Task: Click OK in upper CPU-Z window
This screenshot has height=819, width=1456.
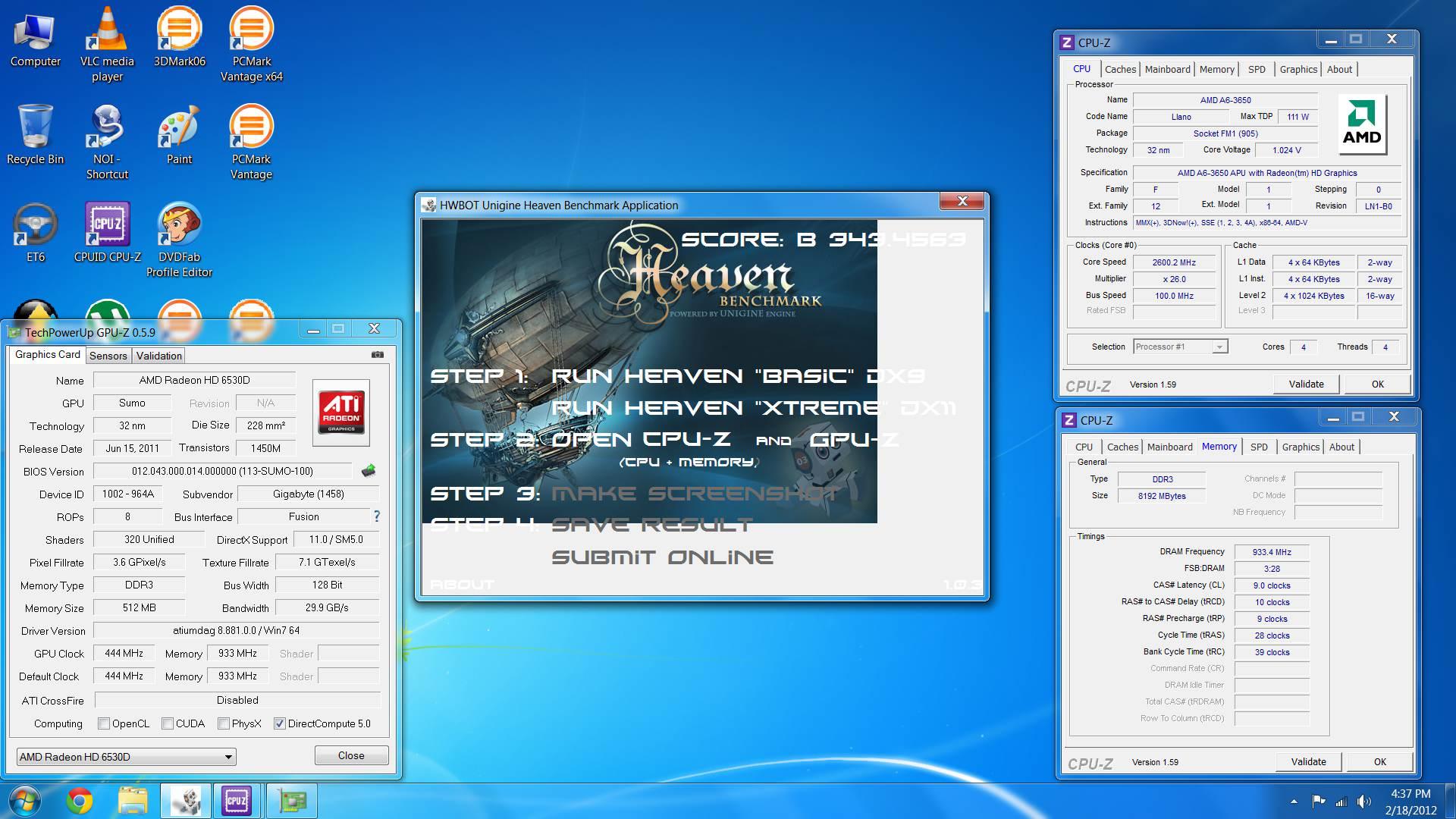Action: (x=1377, y=384)
